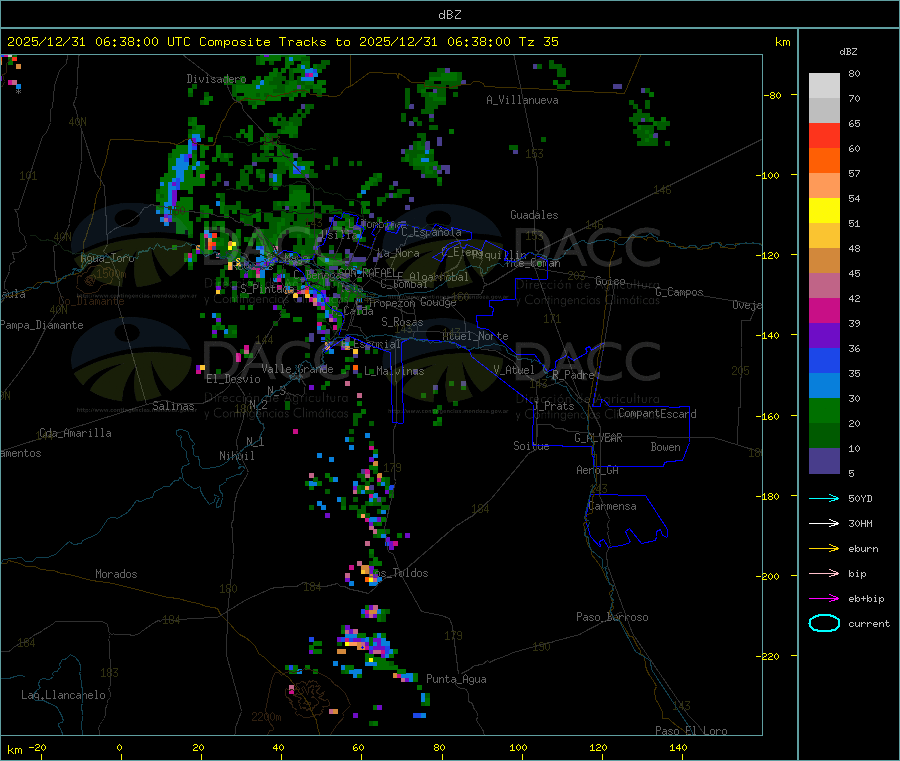This screenshot has height=761, width=900.
Task: Click the El_Desvio place label
Action: [233, 379]
